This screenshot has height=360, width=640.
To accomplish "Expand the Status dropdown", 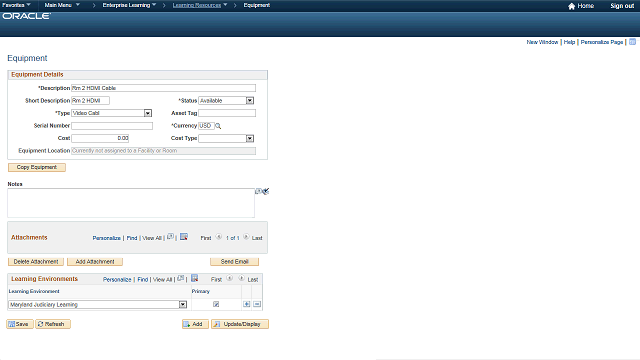I will [x=249, y=100].
